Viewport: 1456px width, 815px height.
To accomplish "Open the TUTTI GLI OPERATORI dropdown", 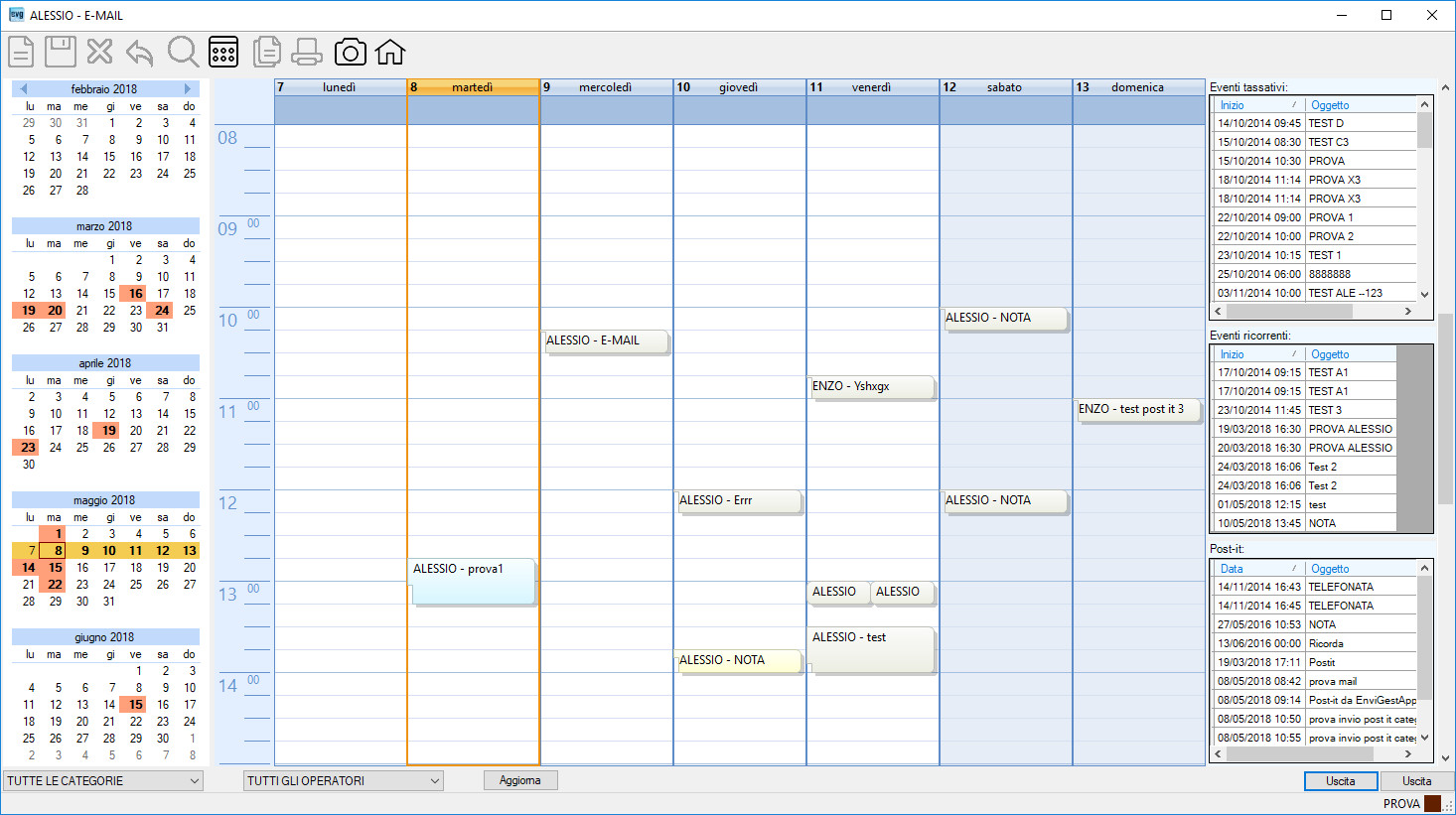I will point(343,781).
